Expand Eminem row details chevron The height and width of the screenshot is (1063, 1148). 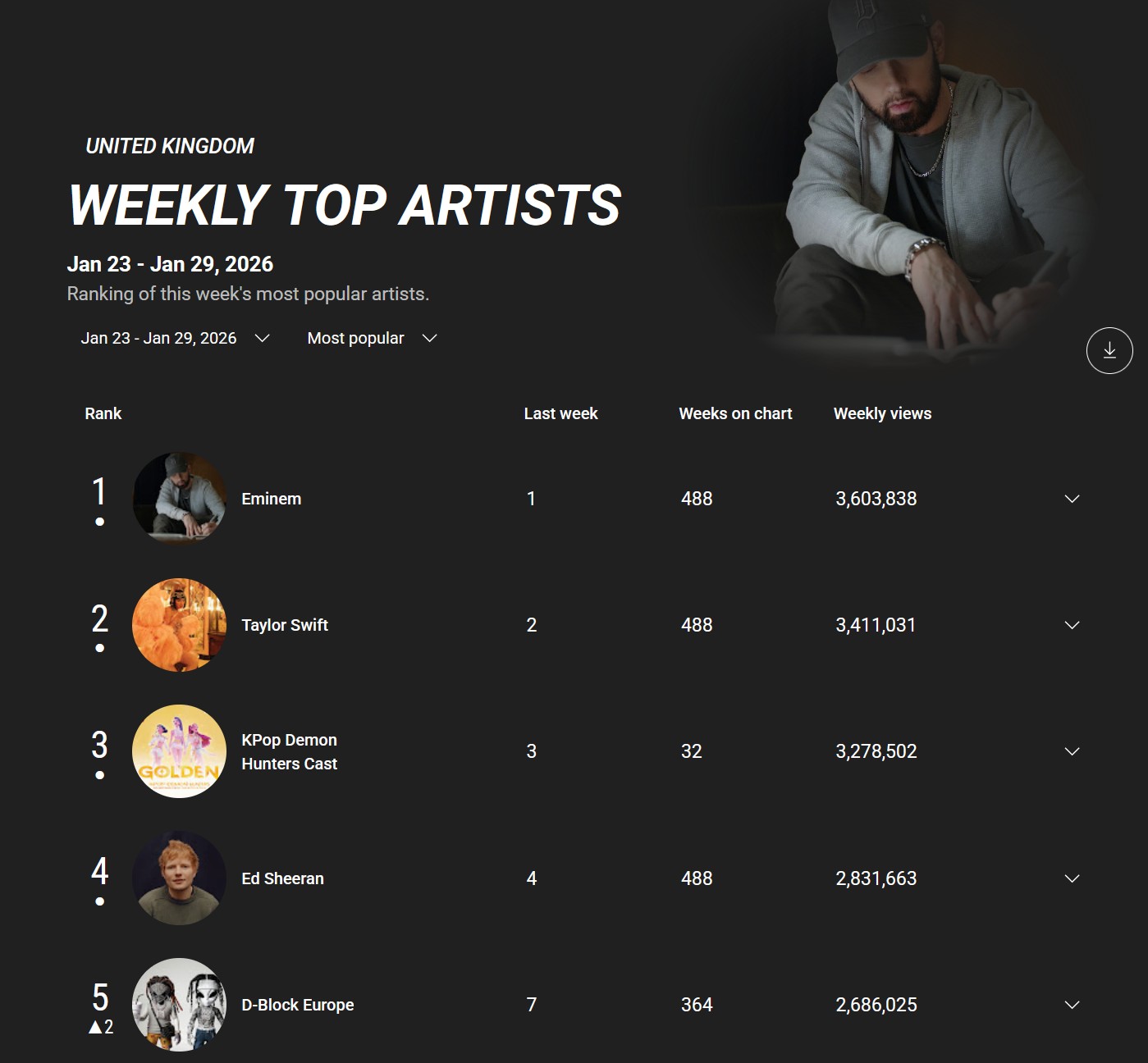tap(1071, 499)
